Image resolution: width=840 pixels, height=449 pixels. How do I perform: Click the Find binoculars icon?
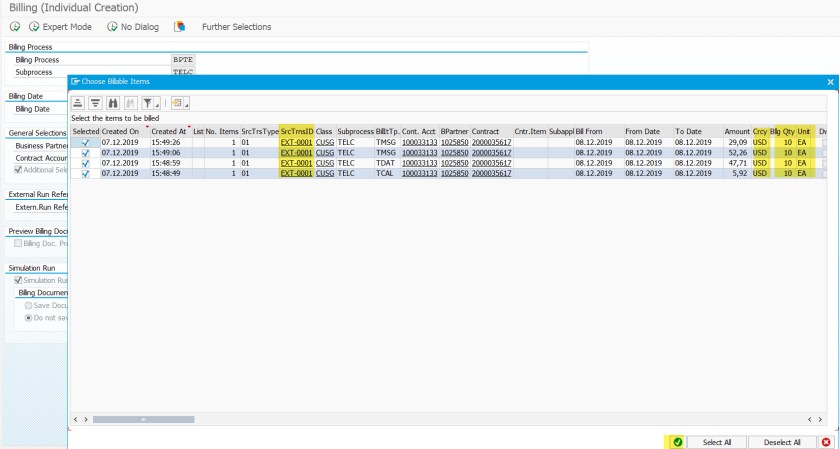tap(113, 102)
